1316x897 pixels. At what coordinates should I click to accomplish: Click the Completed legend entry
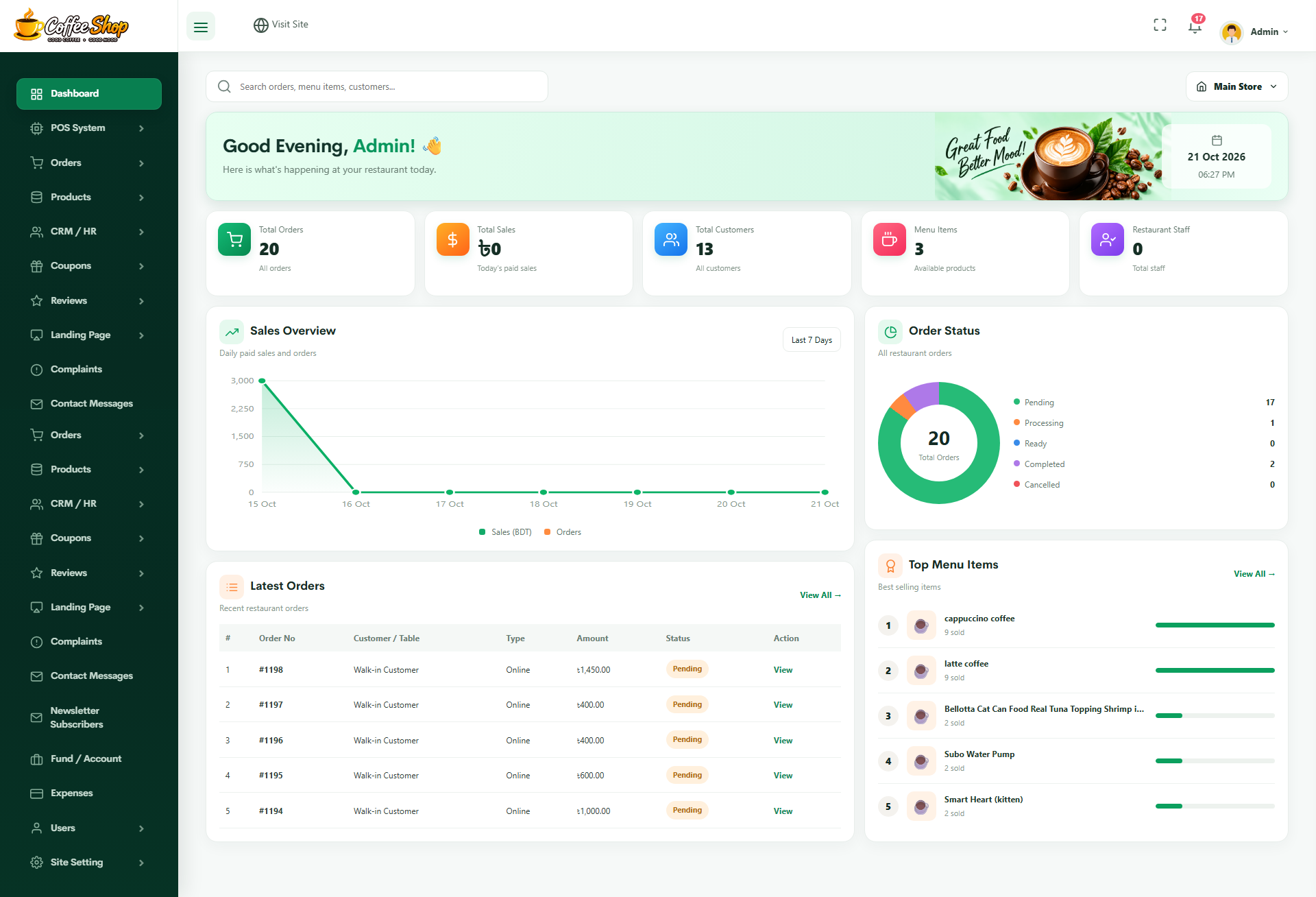pyautogui.click(x=1040, y=464)
